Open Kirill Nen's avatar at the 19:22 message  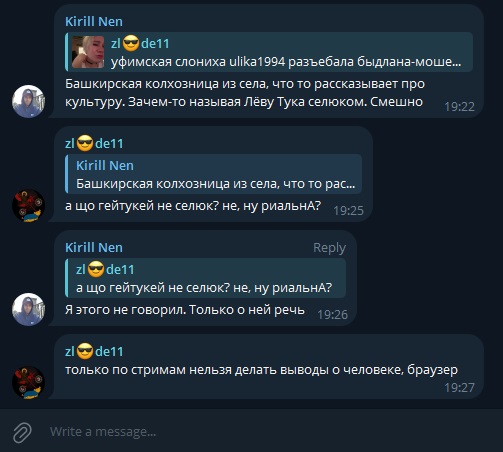point(28,101)
